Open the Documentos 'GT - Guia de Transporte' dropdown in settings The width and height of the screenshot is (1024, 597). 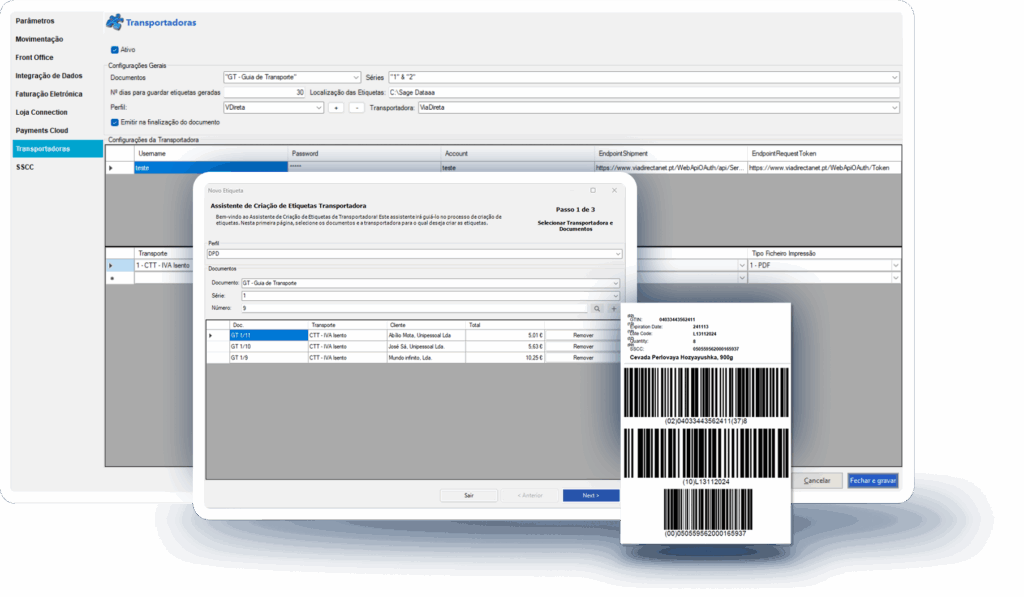click(x=356, y=77)
